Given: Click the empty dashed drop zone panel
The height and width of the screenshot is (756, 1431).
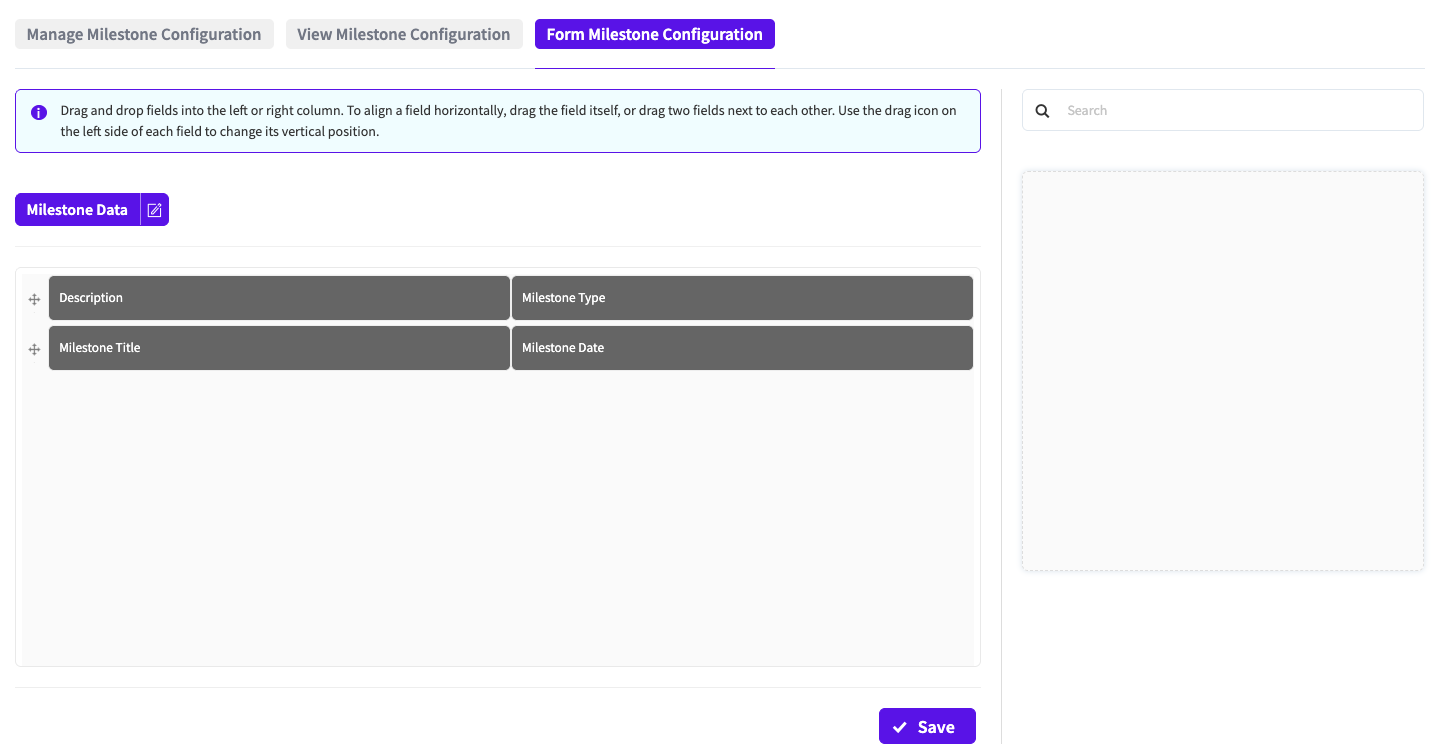Looking at the screenshot, I should [1222, 371].
